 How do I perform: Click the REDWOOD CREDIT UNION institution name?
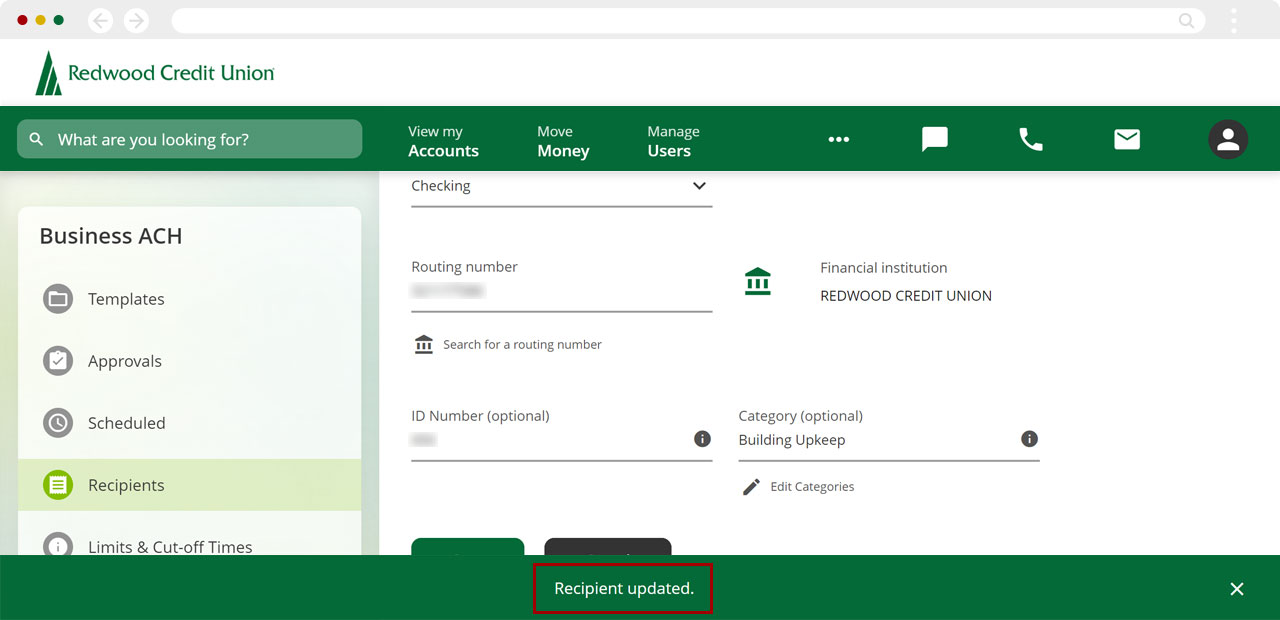coord(906,296)
